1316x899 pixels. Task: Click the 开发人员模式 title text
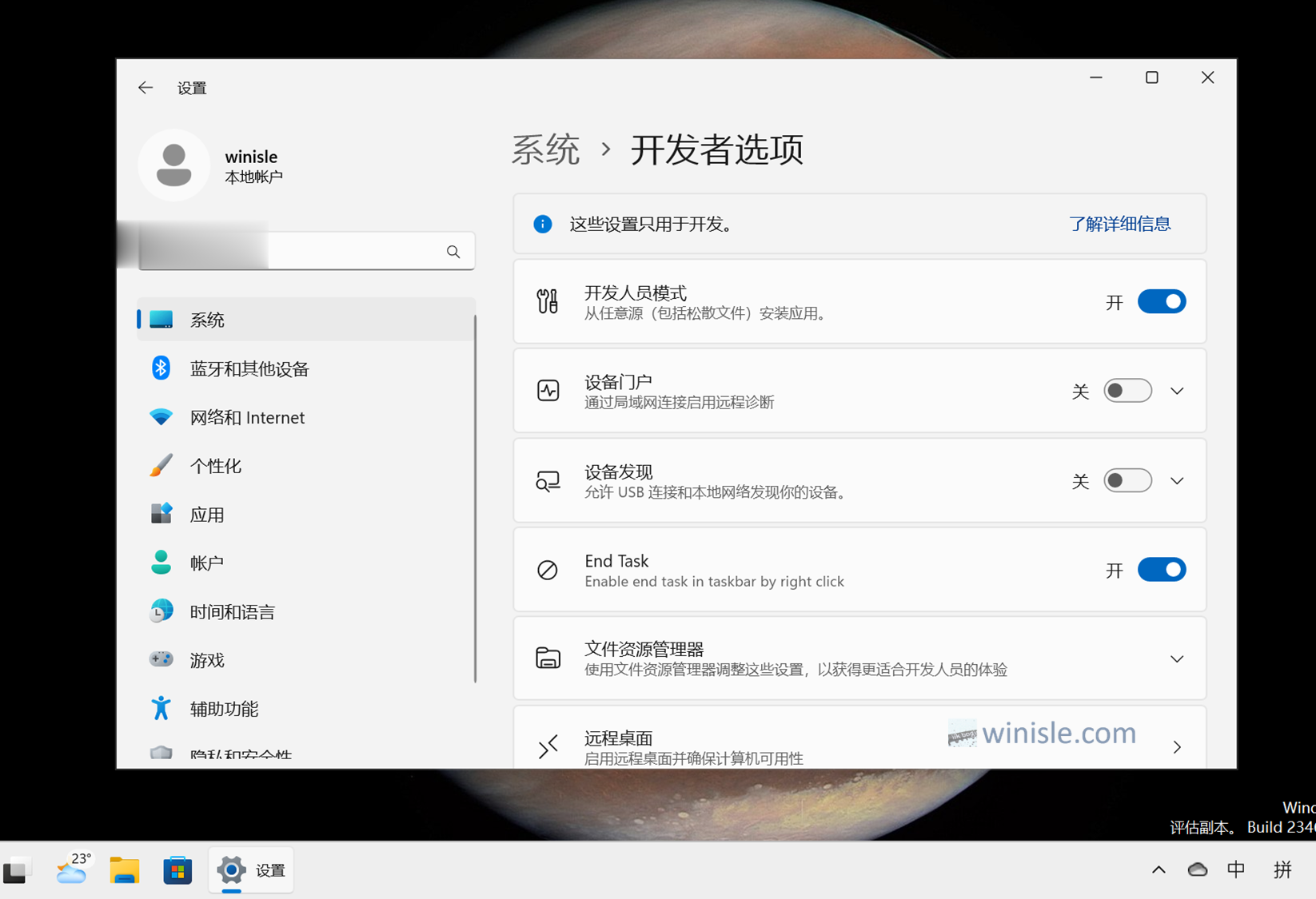tap(635, 292)
